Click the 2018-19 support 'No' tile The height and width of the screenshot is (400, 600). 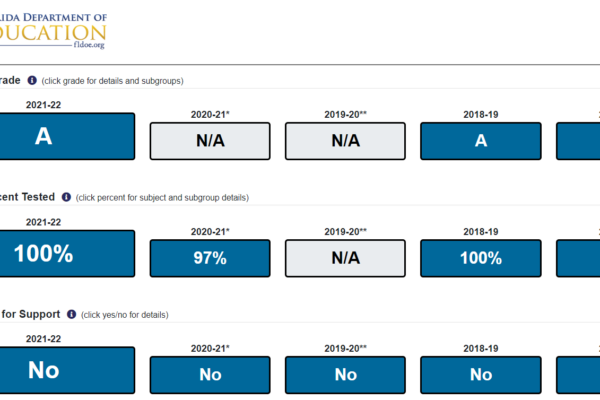point(481,375)
